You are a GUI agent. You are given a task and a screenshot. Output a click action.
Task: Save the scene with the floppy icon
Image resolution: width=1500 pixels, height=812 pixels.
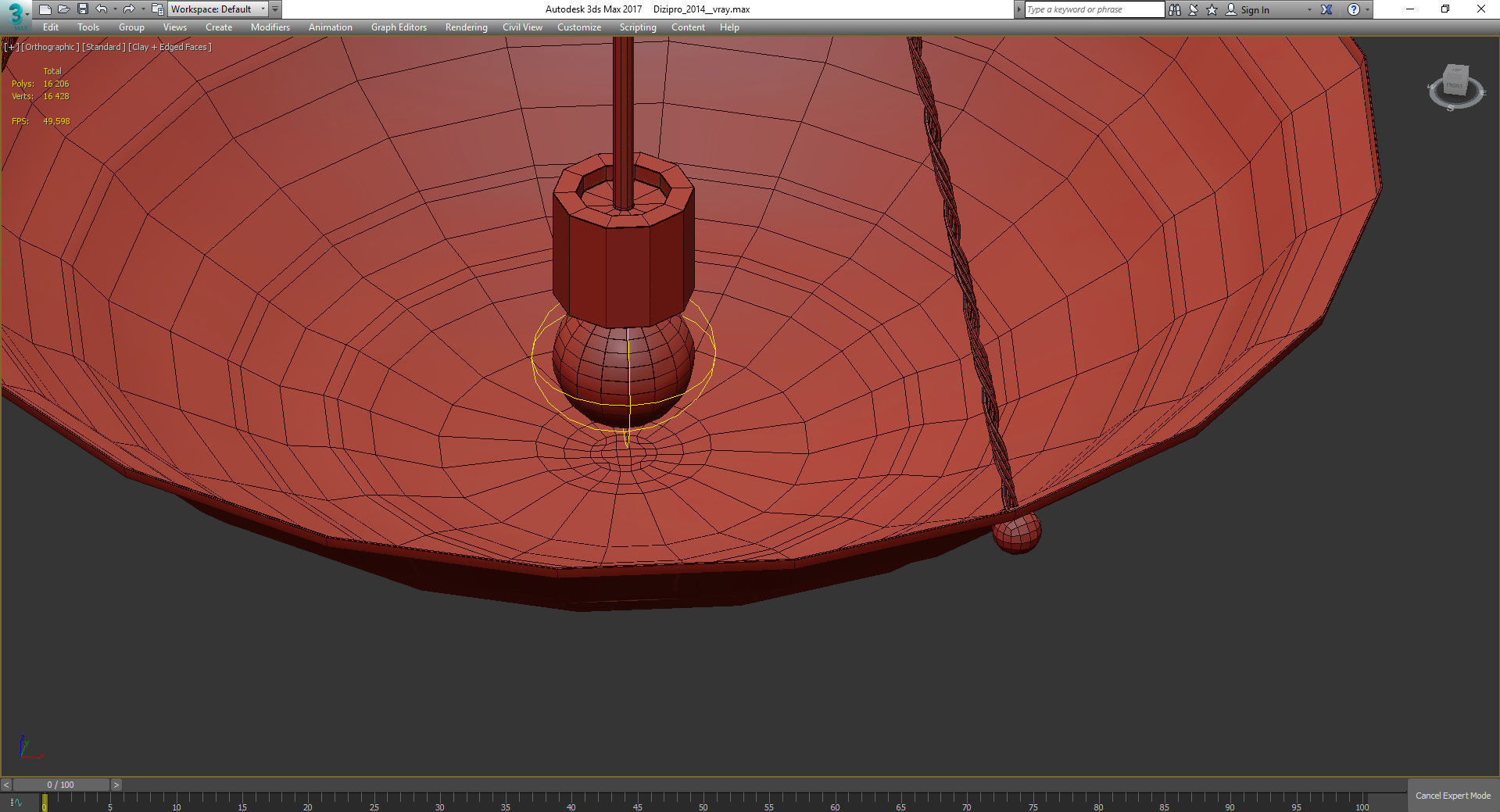coord(82,9)
